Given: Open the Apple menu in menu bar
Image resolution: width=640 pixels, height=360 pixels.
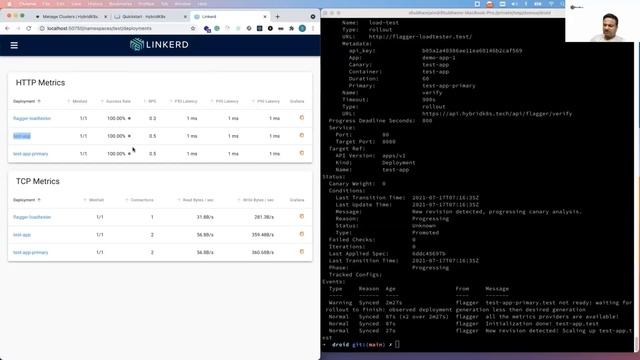Looking at the screenshot, I should coord(10,4).
